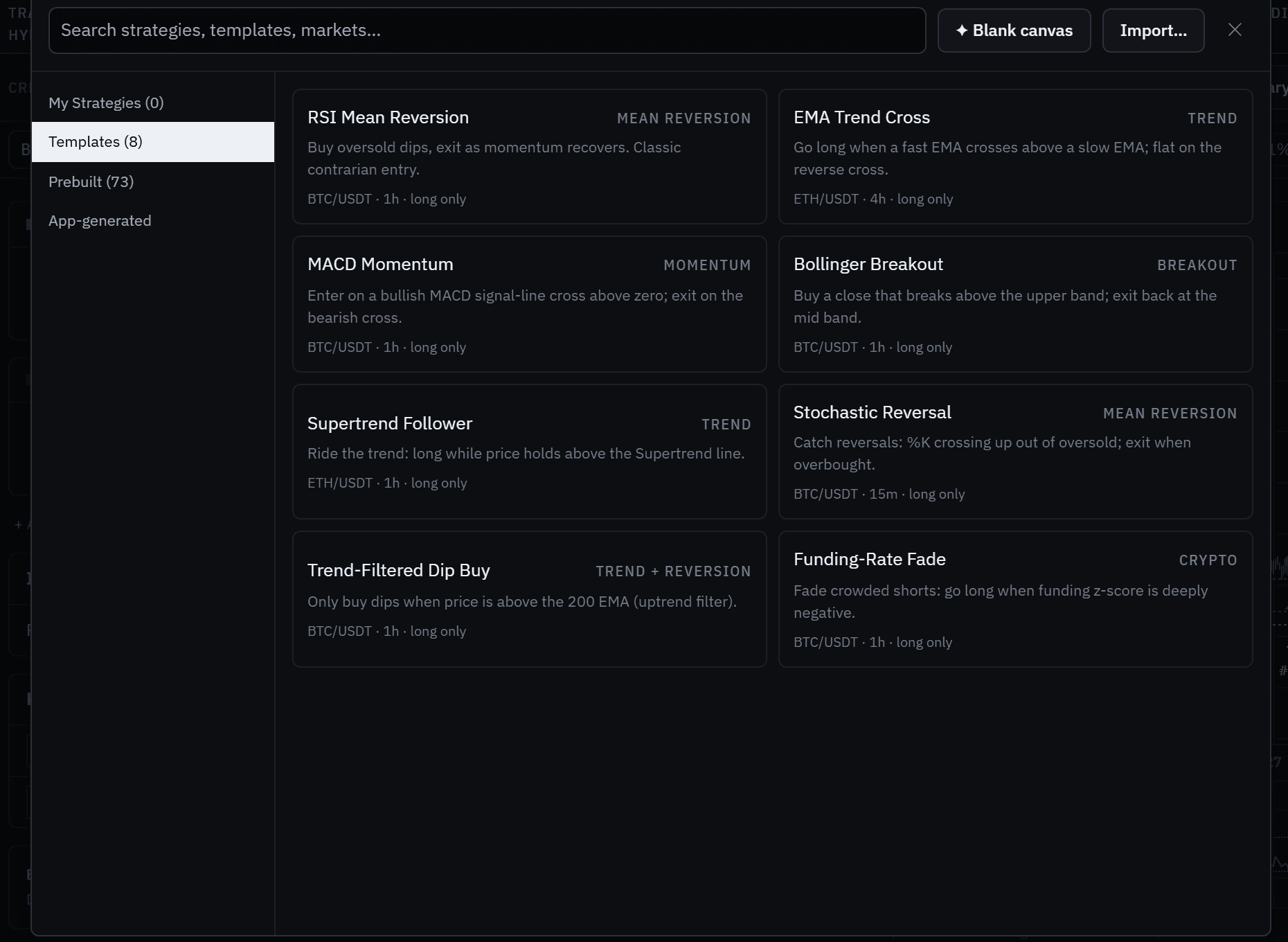Screen dimensions: 1288x942
Task: Open the Prebuilt (73) tab
Action: (x=153, y=181)
